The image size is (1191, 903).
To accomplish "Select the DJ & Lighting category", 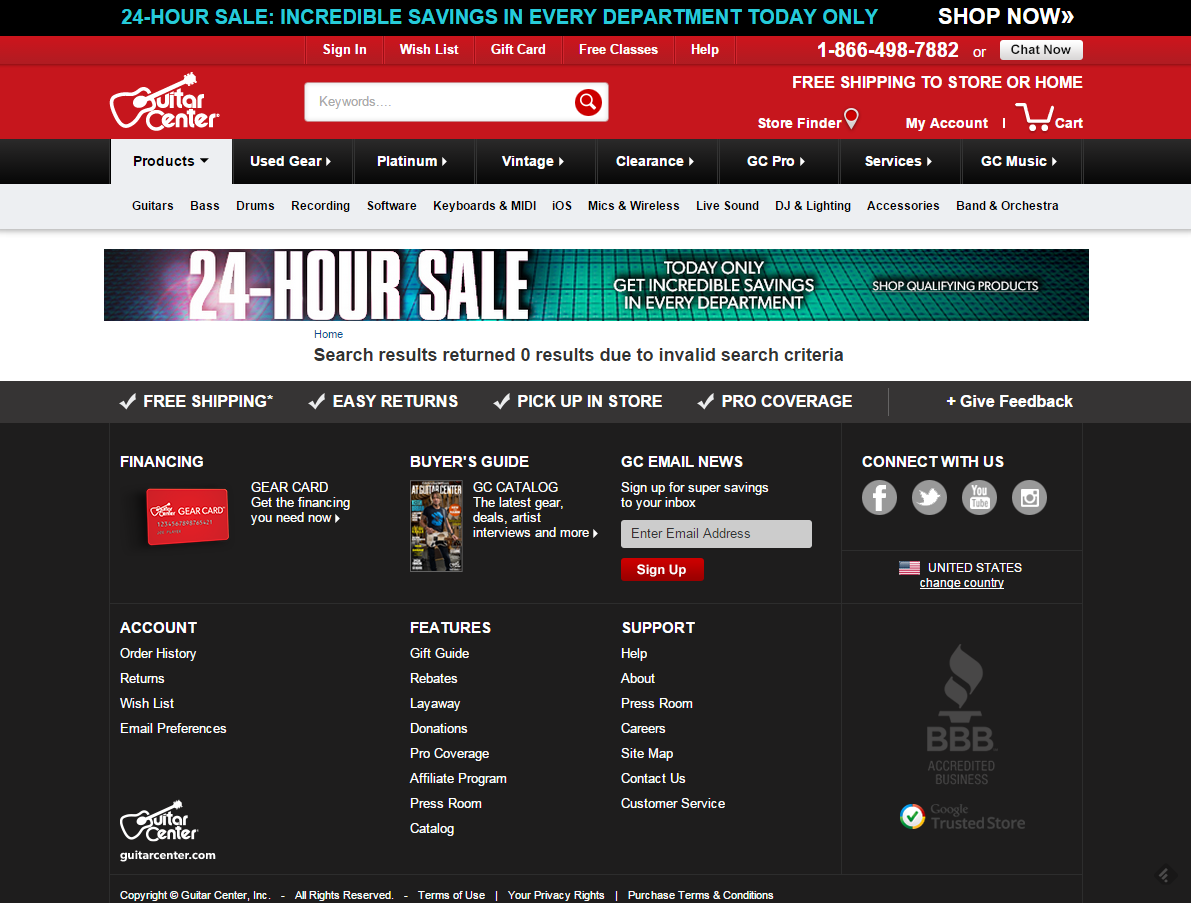I will click(x=813, y=206).
